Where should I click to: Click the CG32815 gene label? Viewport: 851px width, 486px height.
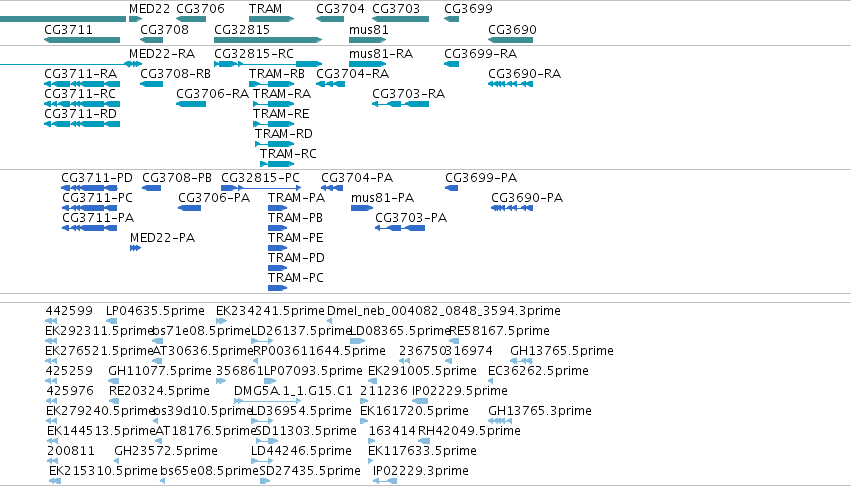(242, 30)
